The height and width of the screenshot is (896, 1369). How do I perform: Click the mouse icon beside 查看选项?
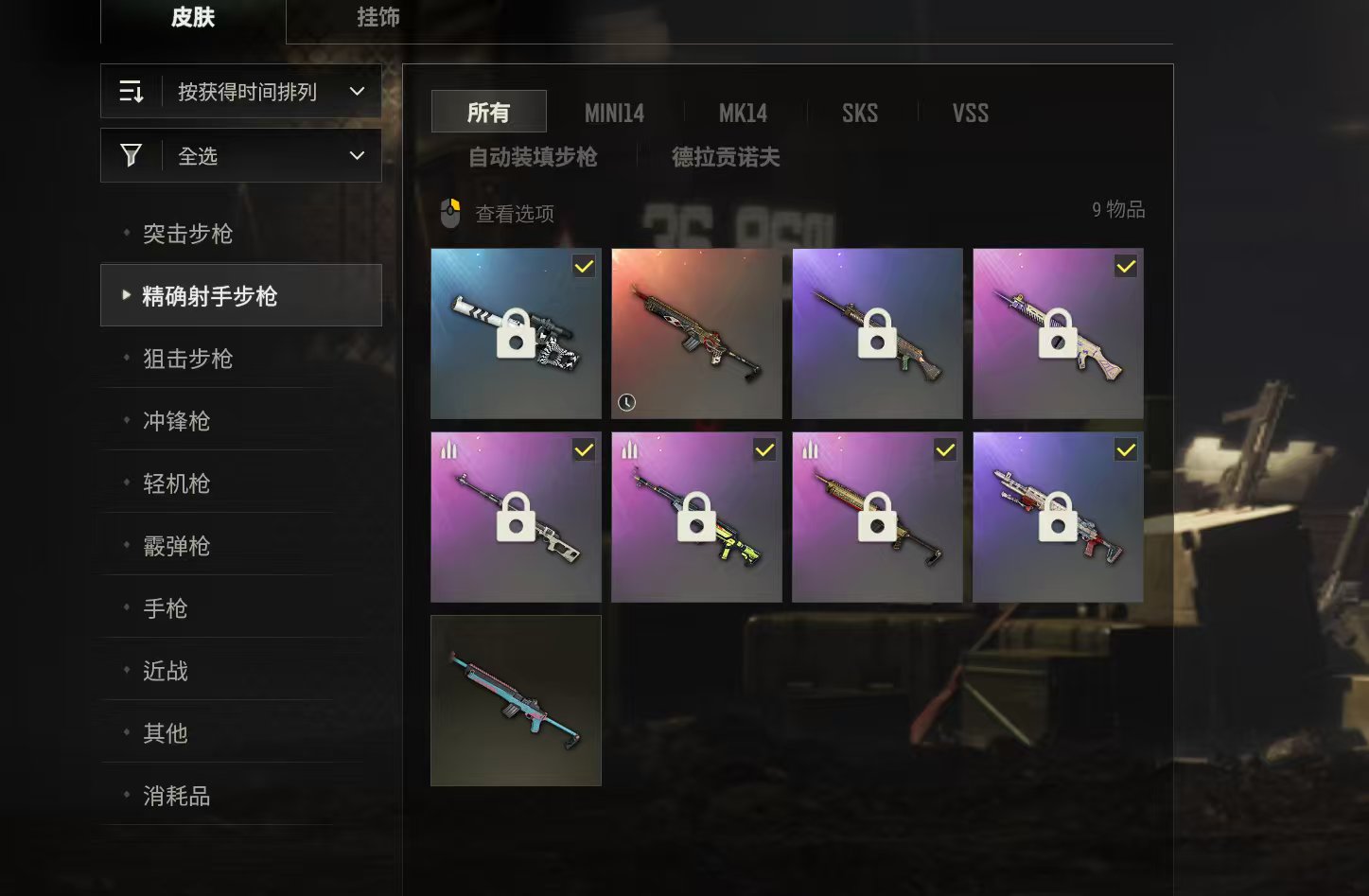(450, 213)
